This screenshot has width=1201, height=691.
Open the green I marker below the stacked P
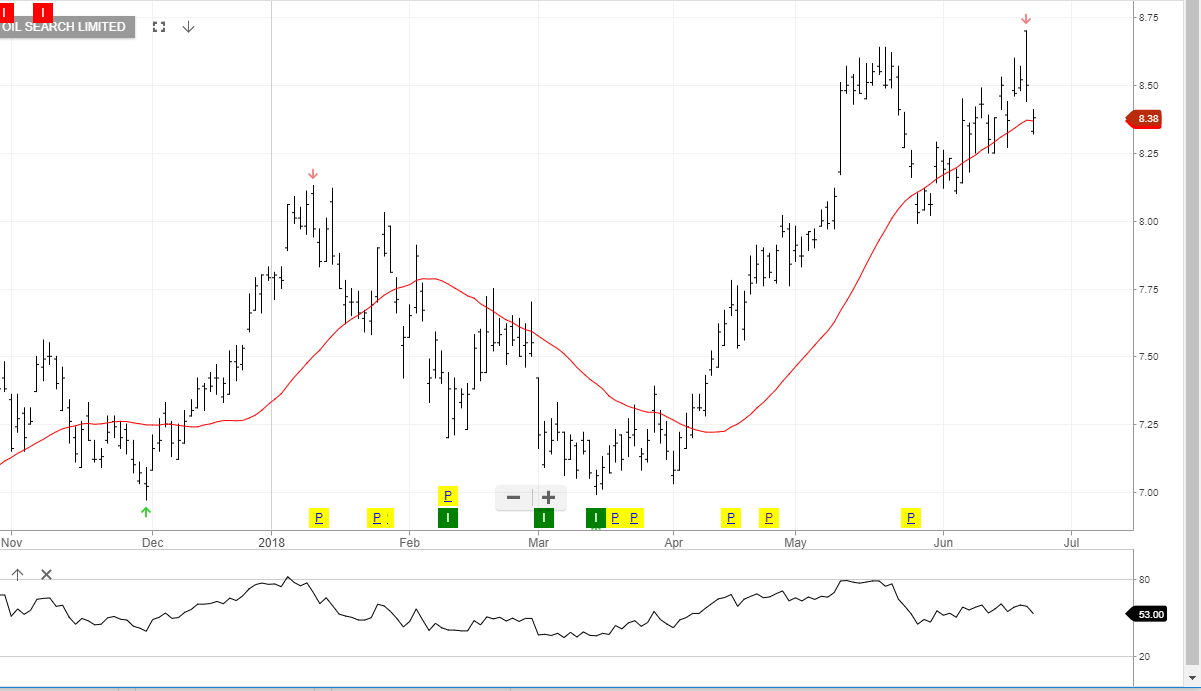(448, 517)
